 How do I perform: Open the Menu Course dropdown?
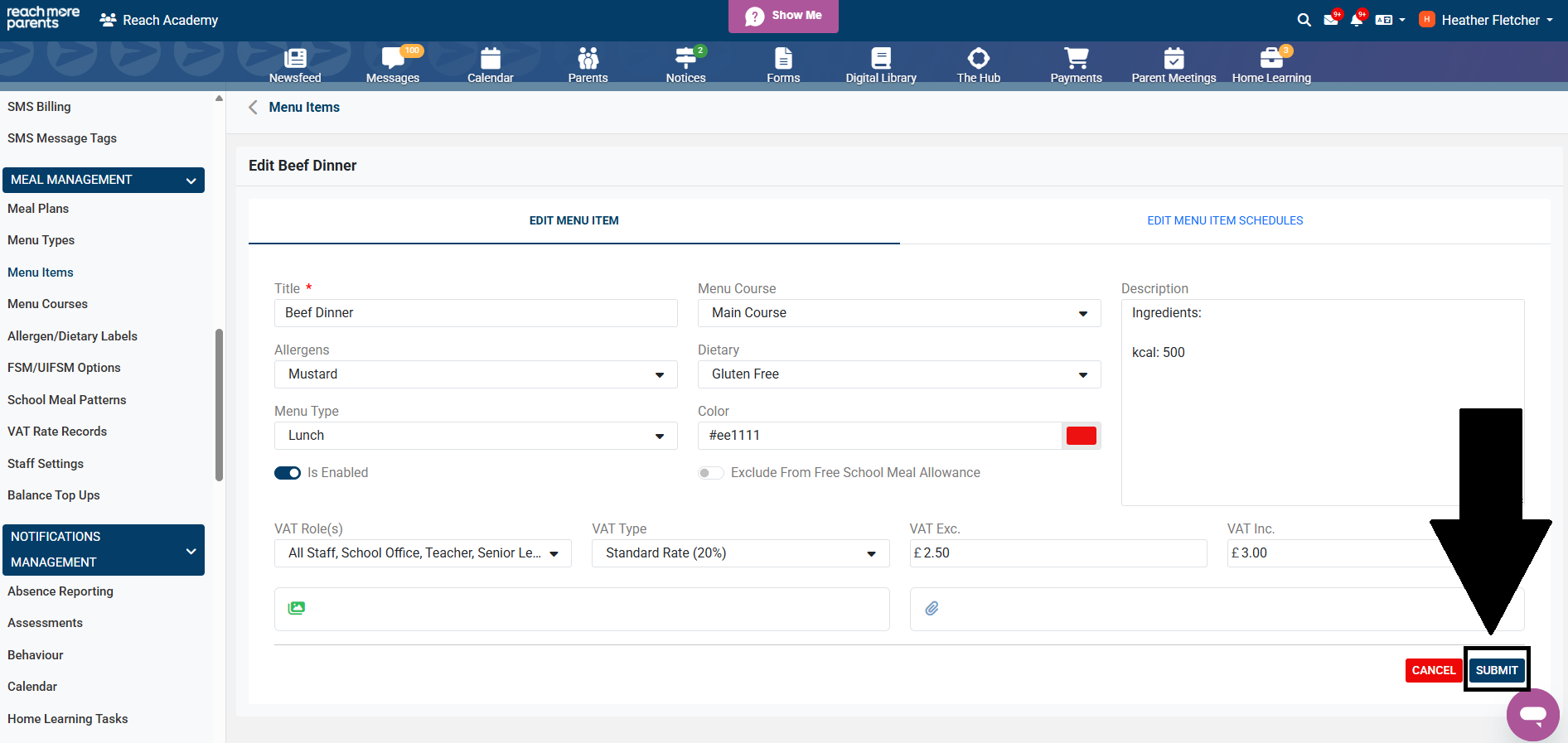[898, 313]
